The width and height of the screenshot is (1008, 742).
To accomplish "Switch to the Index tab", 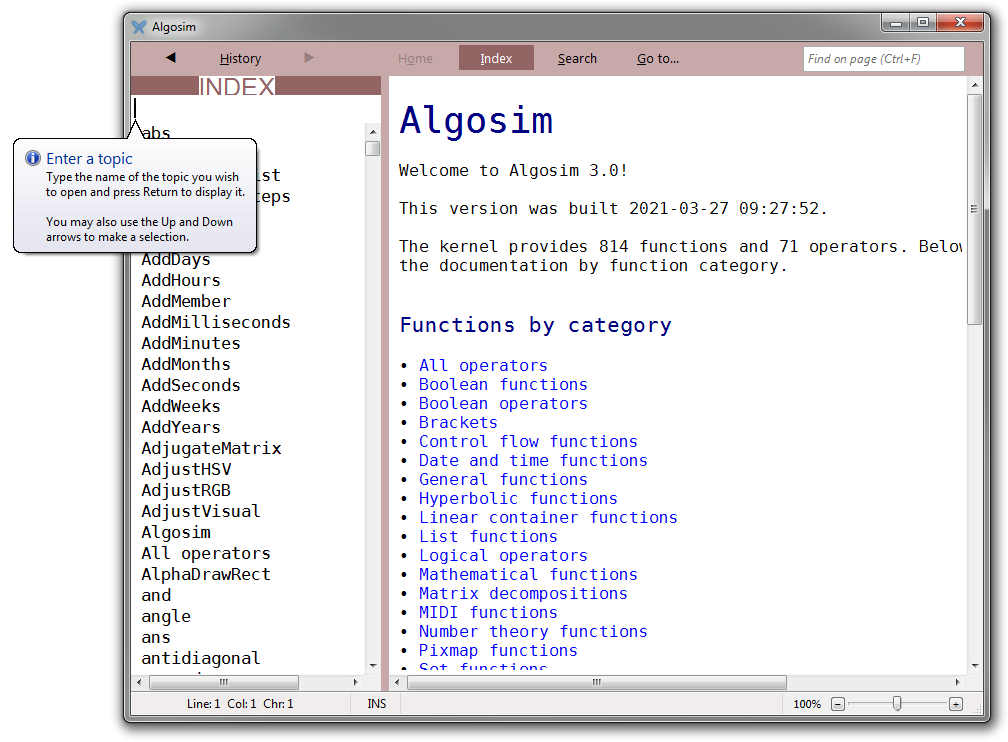I will coord(496,59).
